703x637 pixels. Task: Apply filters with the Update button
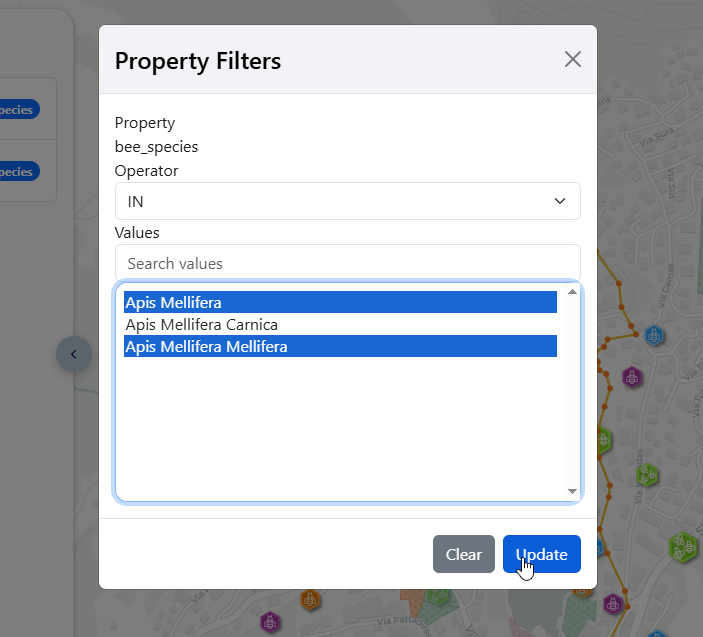(x=541, y=554)
